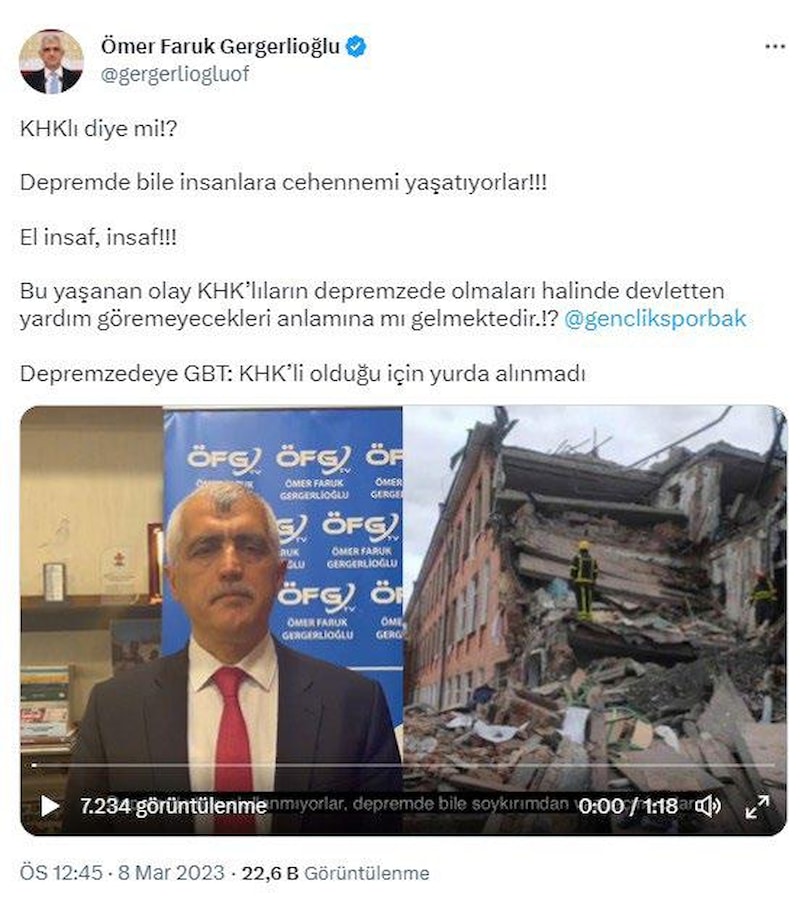Screen dimensions: 800x903
Task: Open the Ömer Faruk Gergerlioğlu display name
Action: [220, 46]
